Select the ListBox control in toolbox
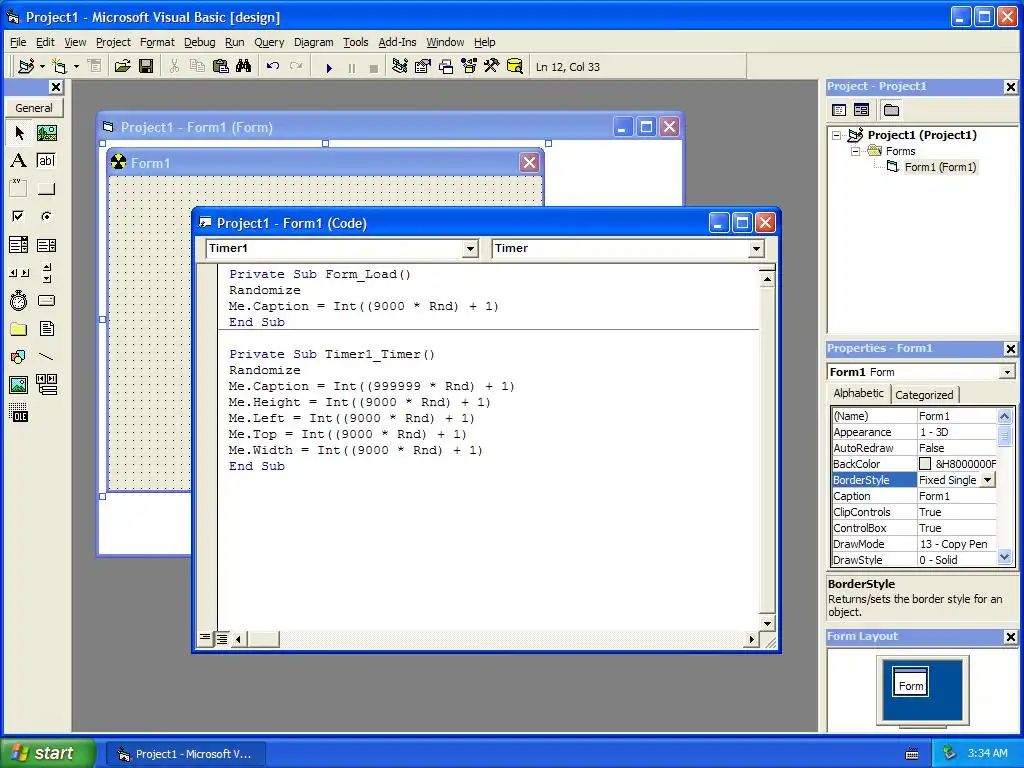 point(46,245)
